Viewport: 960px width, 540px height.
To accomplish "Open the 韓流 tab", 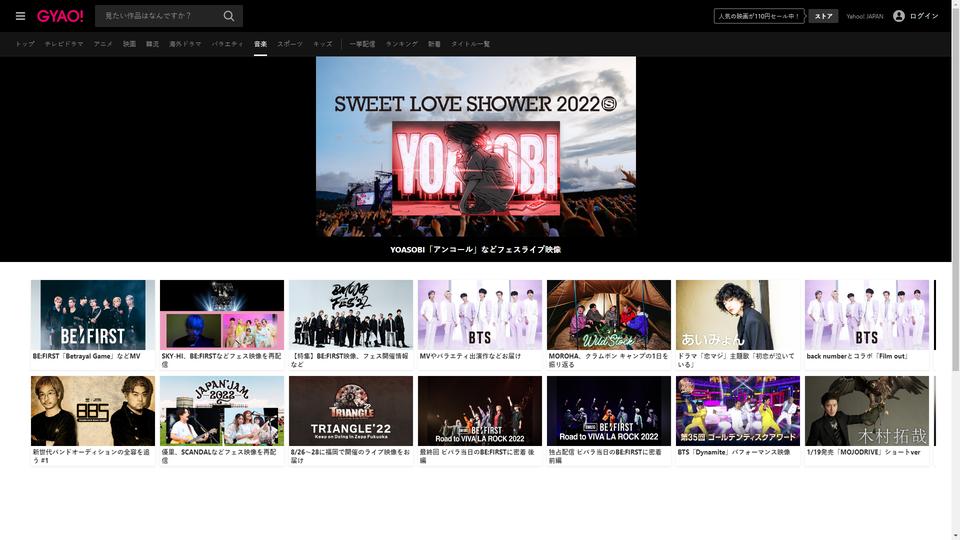I will pos(152,44).
